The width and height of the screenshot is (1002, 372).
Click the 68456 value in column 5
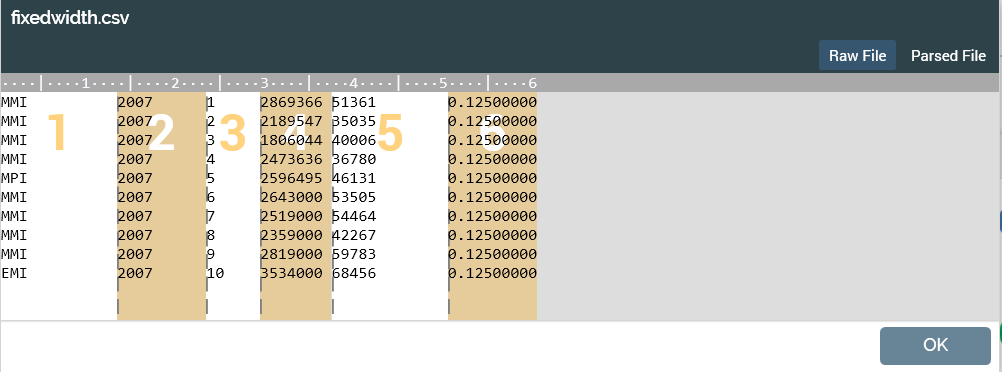[354, 274]
